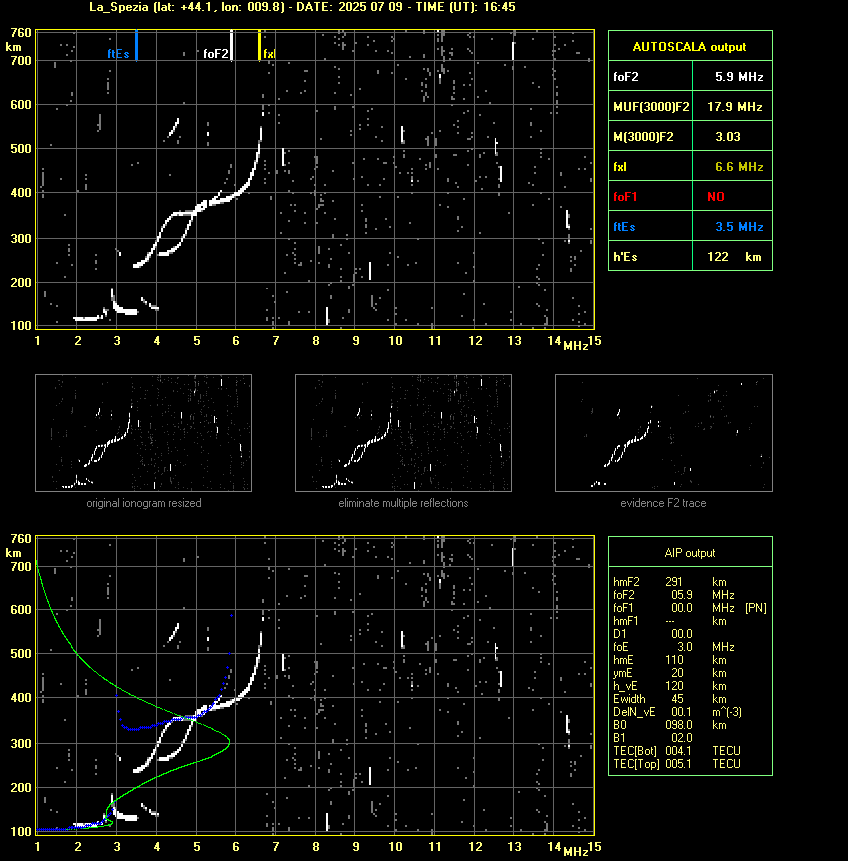Click the red foF1 label

pos(625,197)
